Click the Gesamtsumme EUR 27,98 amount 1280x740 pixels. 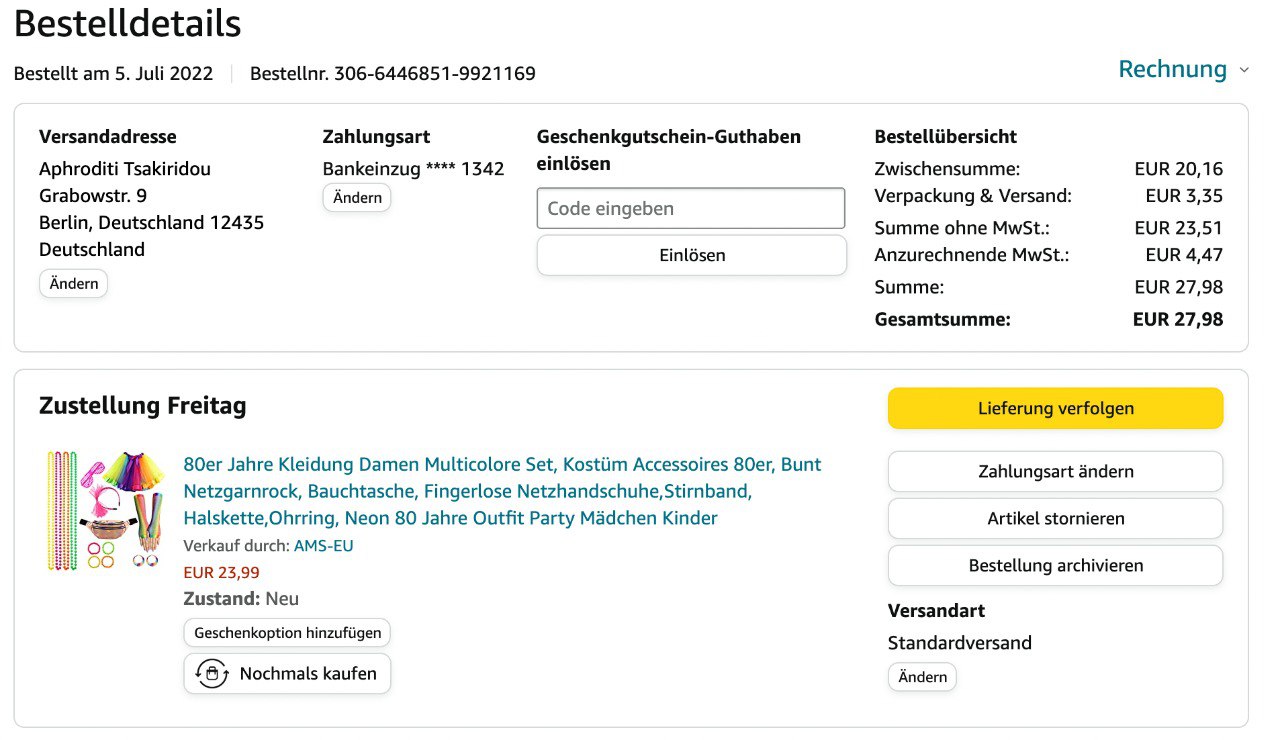tap(1177, 320)
